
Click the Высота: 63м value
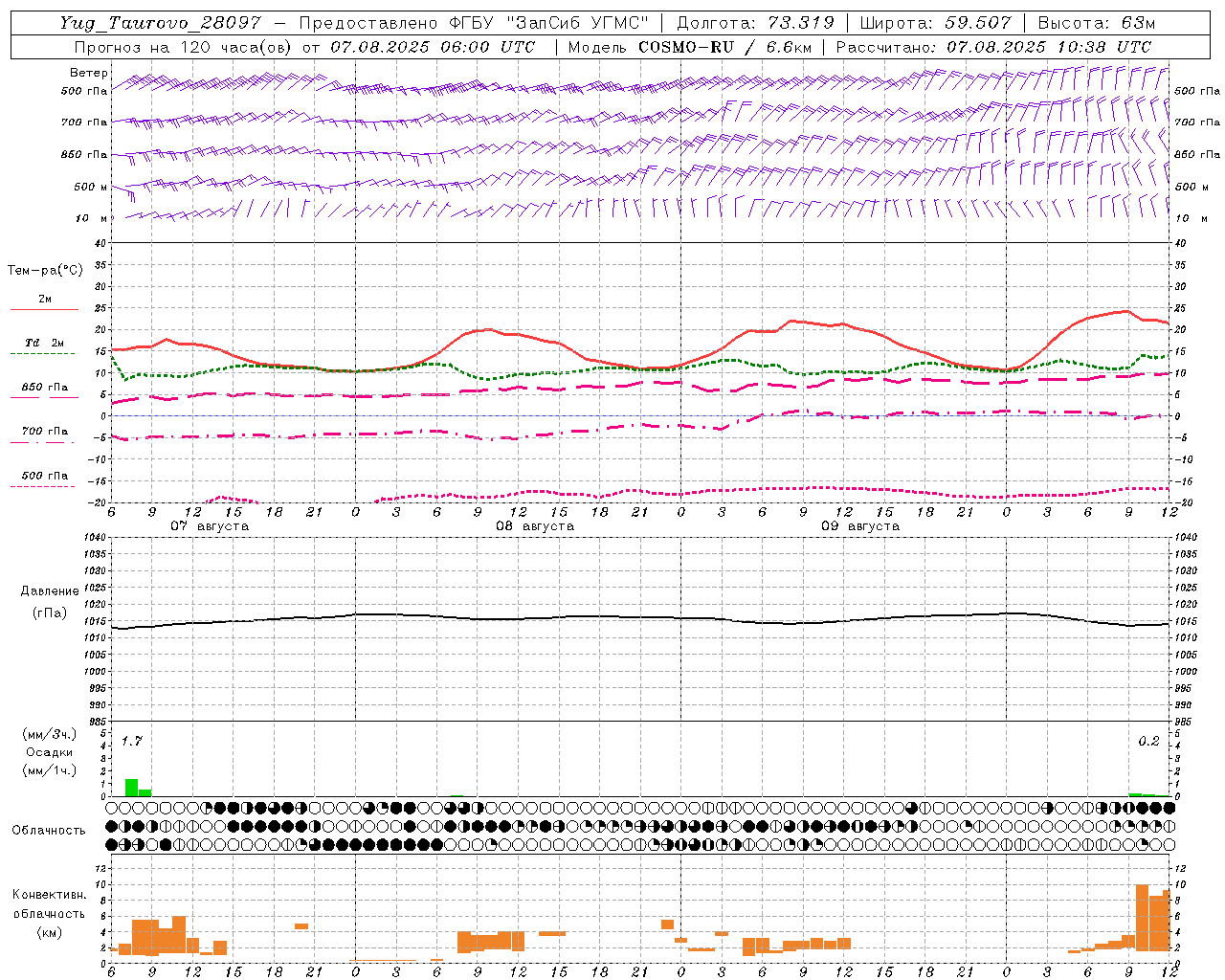[x=1096, y=24]
